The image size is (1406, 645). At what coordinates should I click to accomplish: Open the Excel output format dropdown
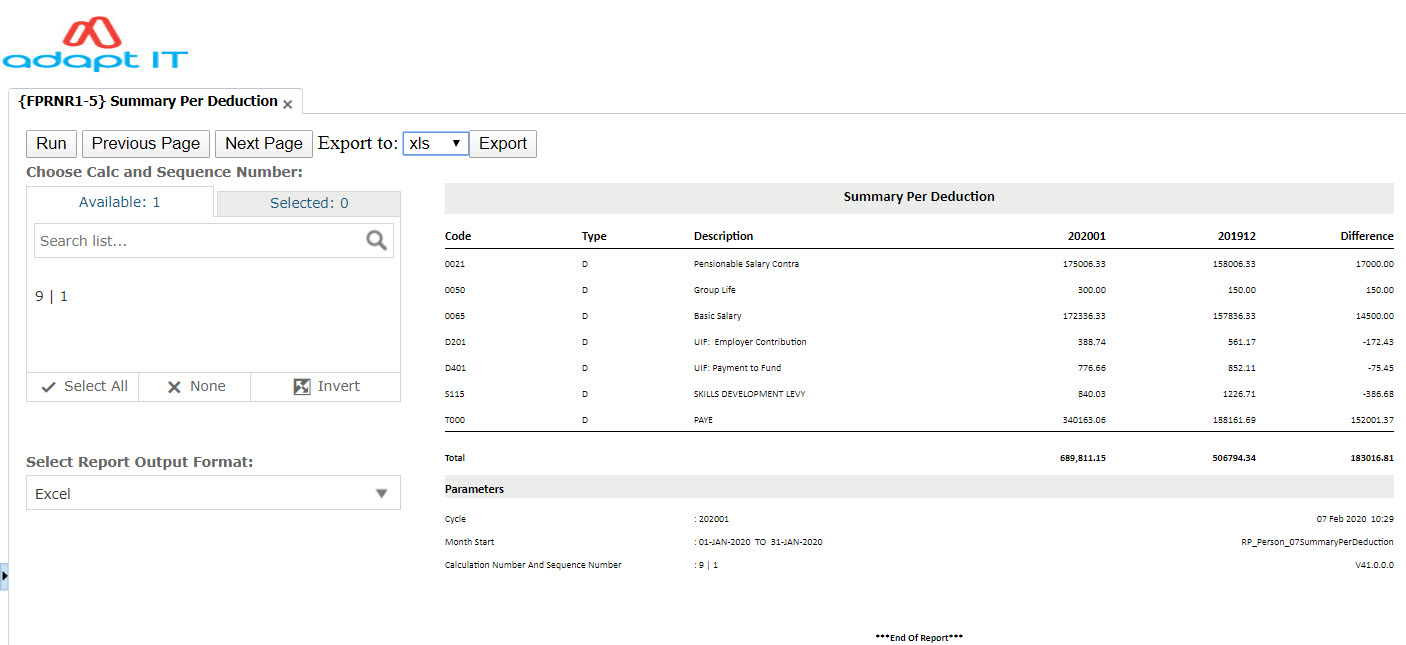point(213,493)
